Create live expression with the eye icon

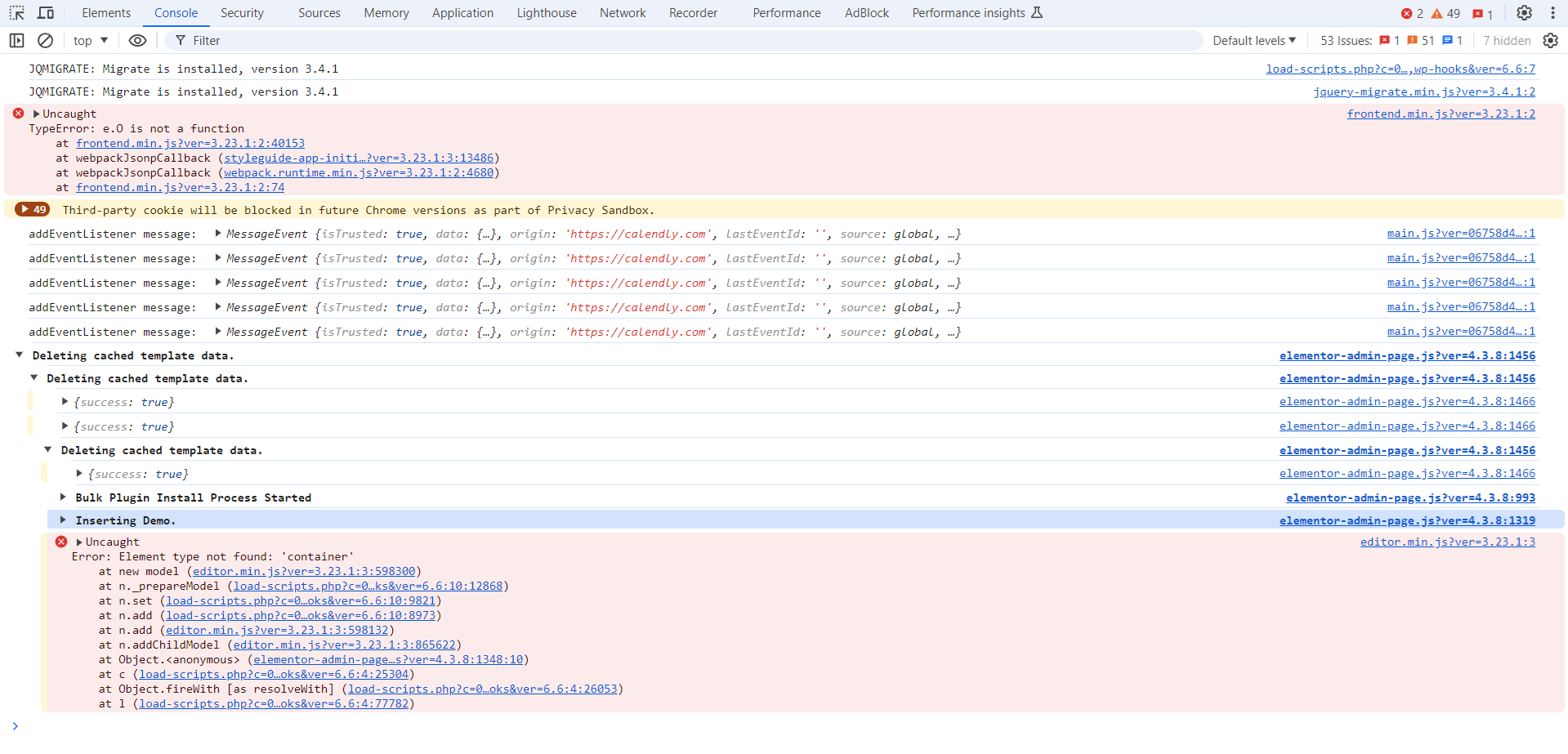tap(138, 40)
